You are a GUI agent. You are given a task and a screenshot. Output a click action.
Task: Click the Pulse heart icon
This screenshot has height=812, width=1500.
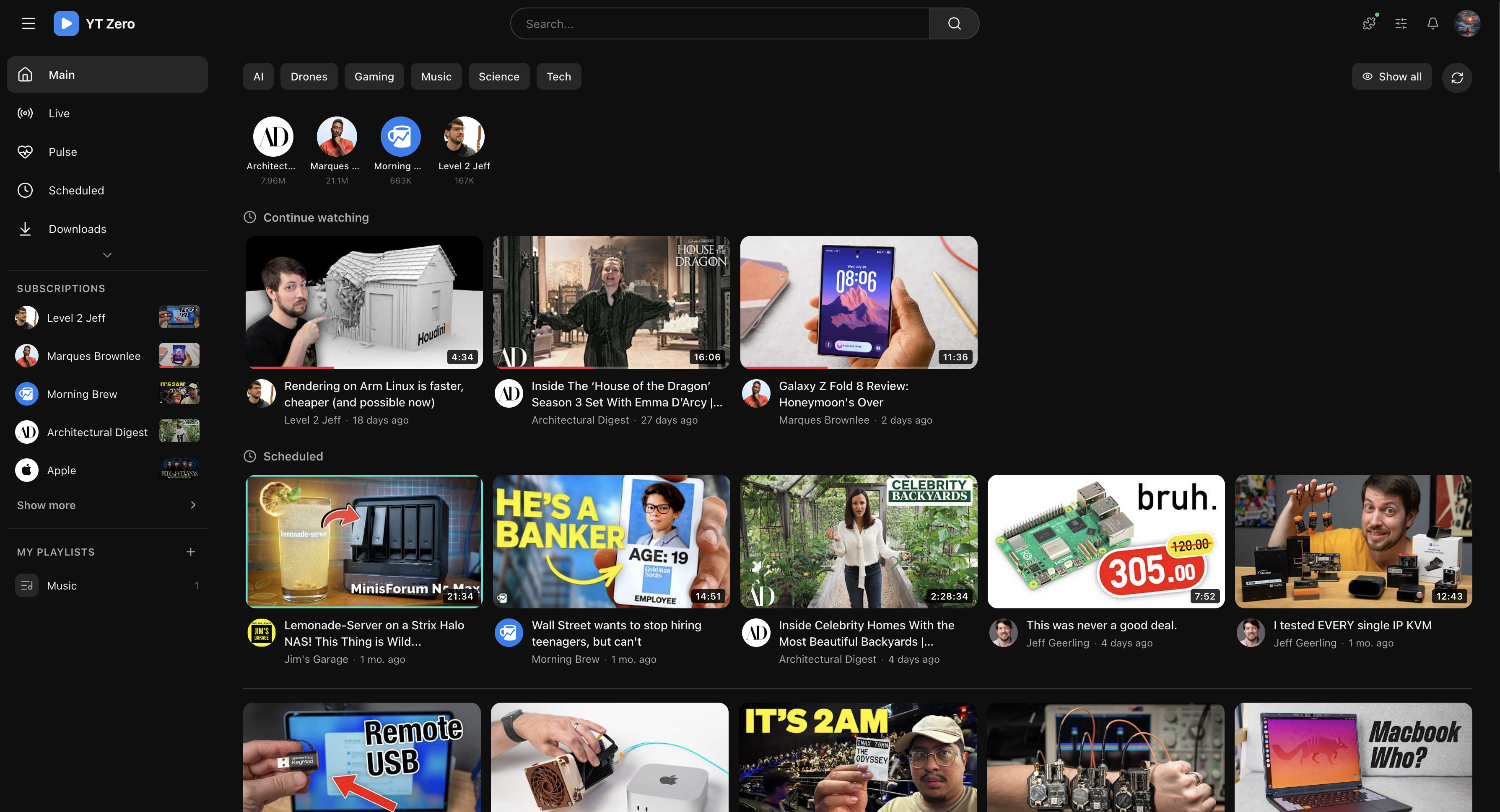(x=25, y=151)
